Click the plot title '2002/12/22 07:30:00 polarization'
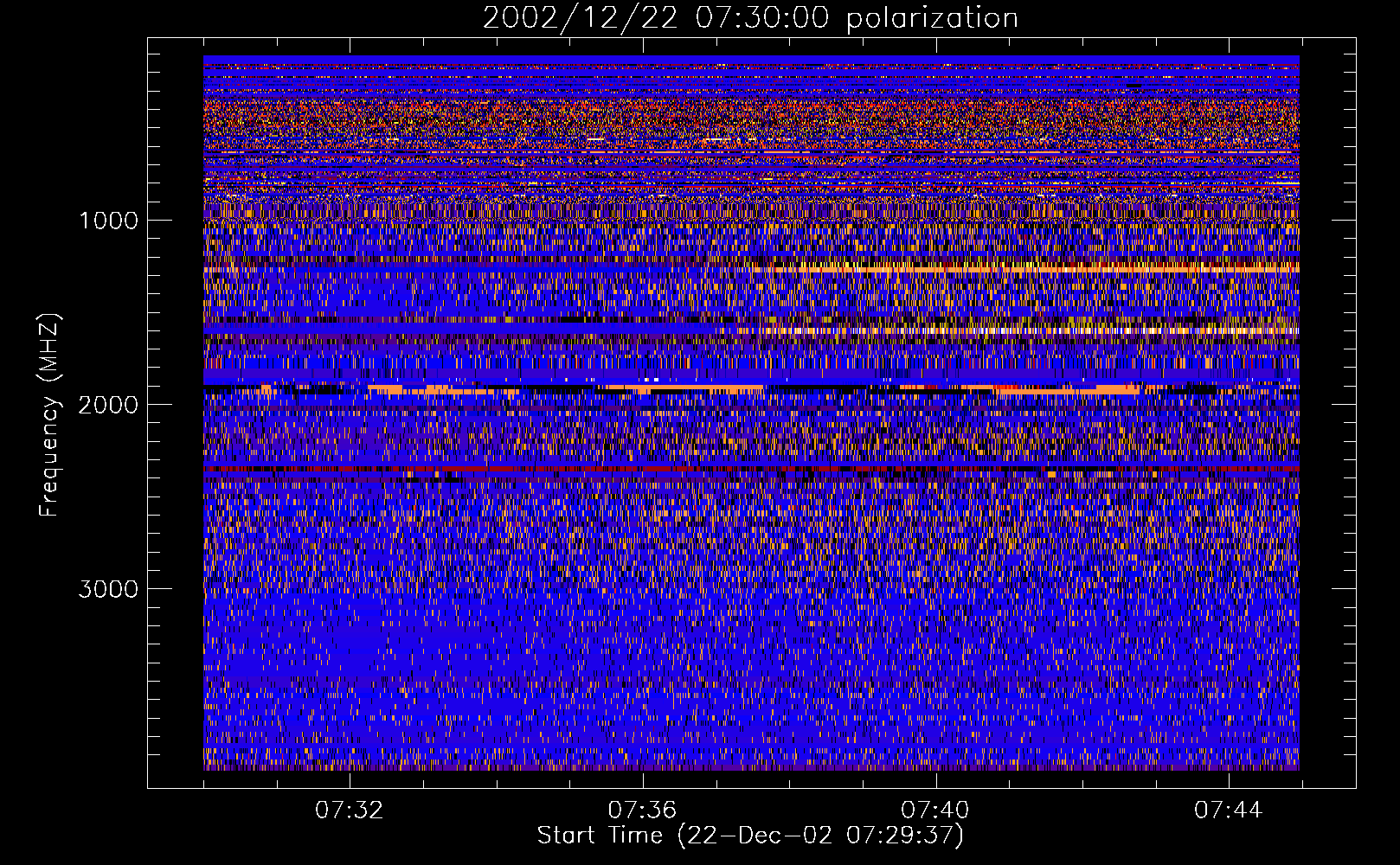 tap(749, 18)
